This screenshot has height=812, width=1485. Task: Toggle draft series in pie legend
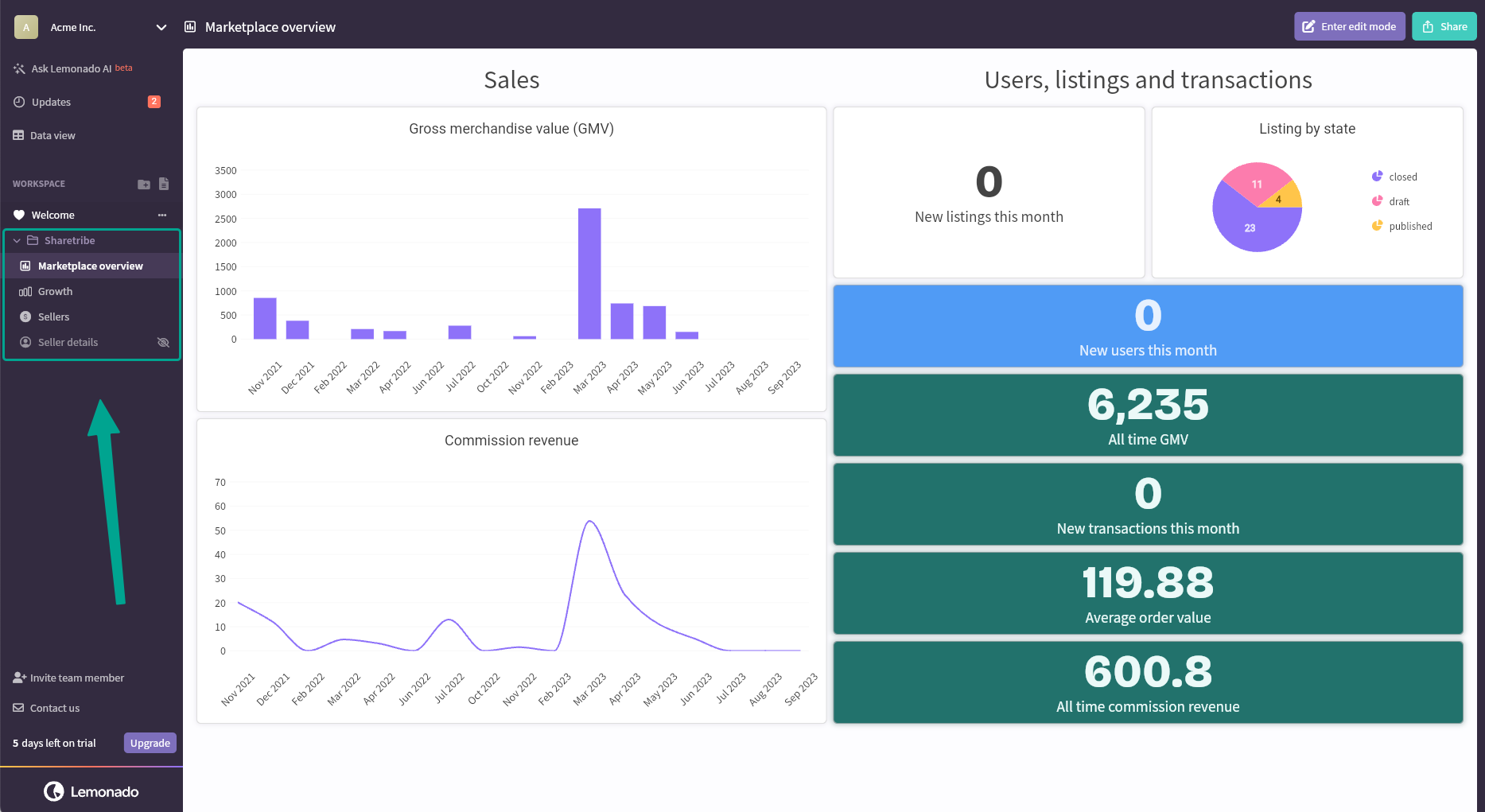[1390, 201]
